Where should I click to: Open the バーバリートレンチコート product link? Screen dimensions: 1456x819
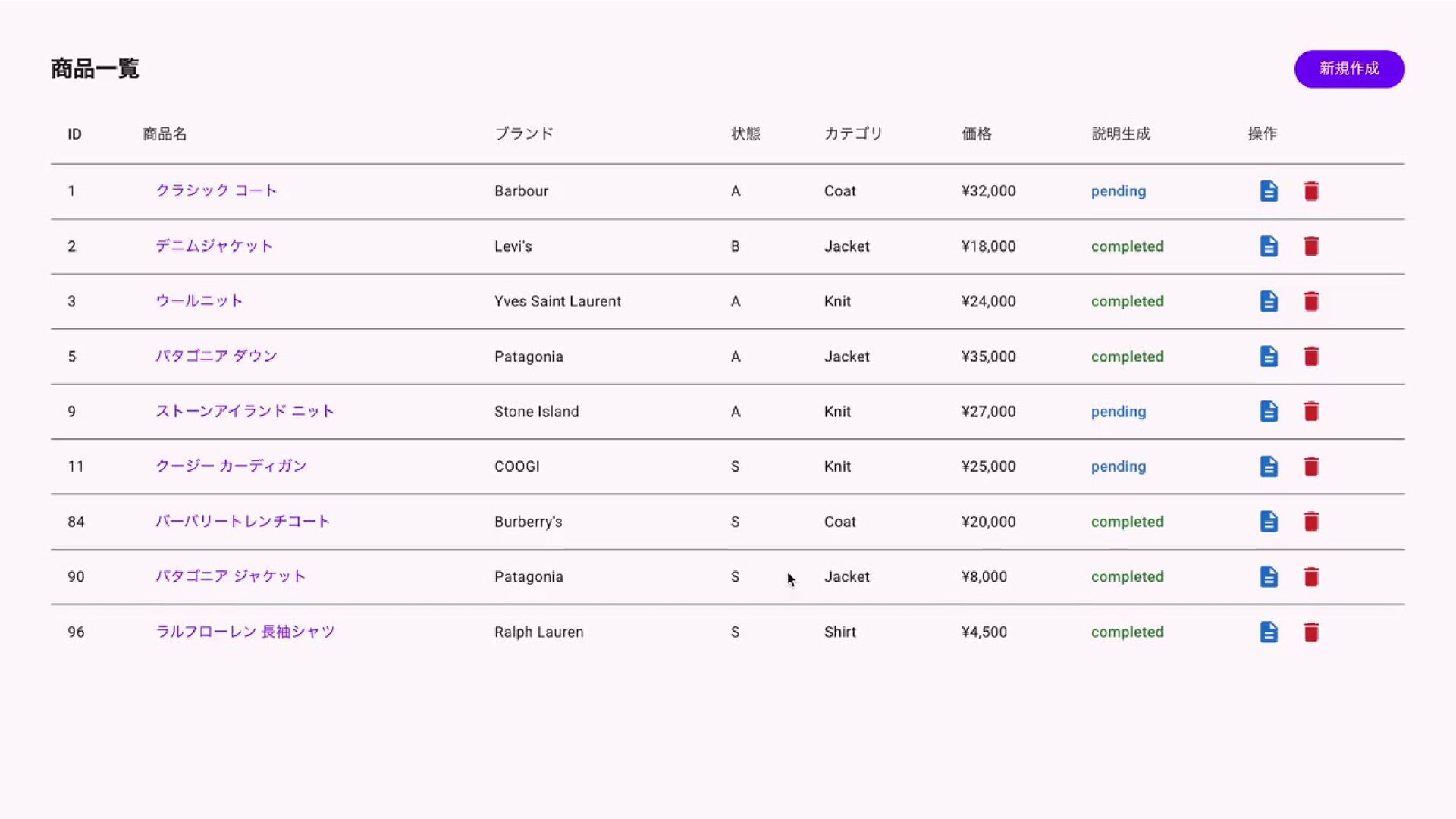242,521
